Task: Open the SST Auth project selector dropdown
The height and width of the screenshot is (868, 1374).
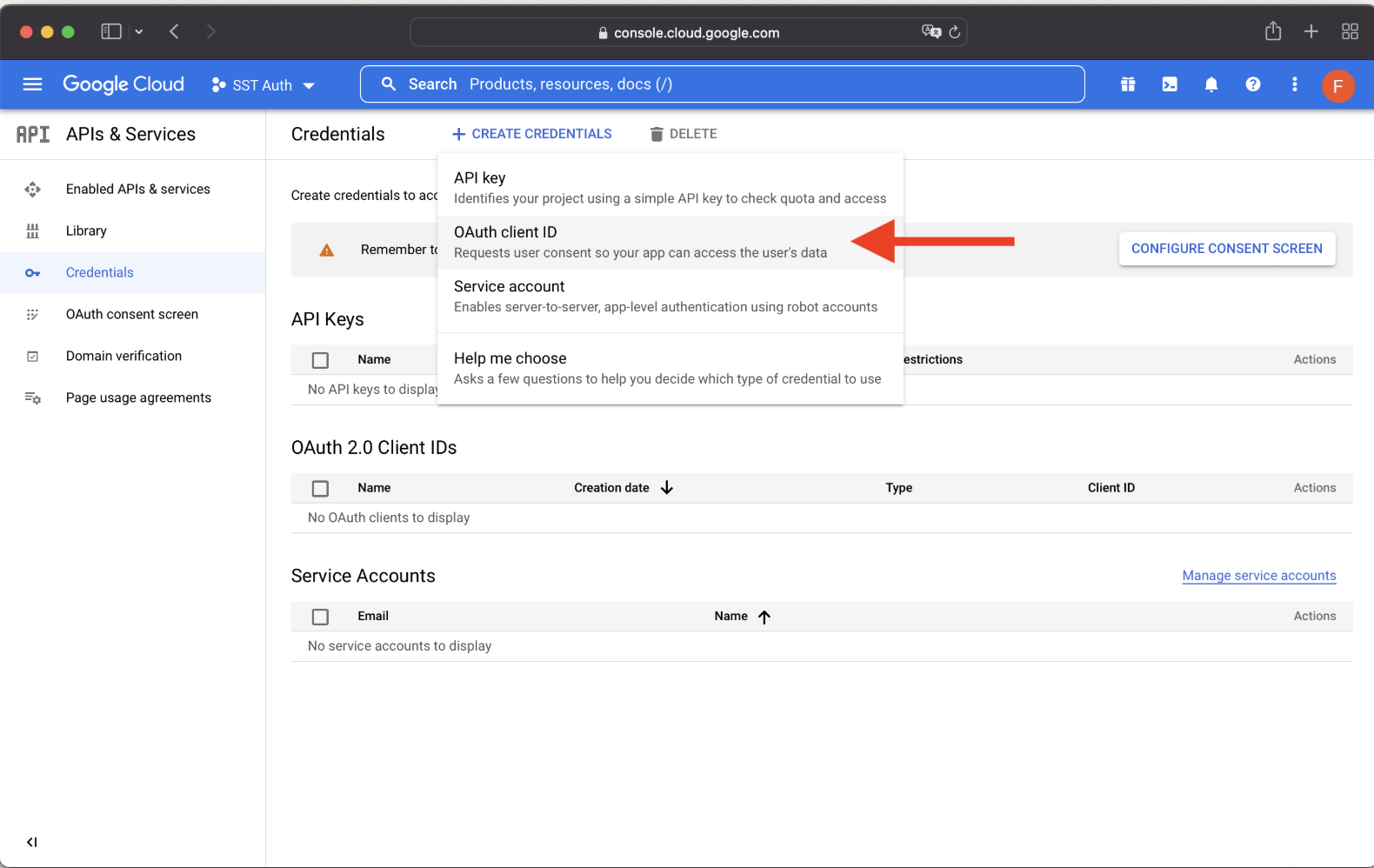Action: (x=263, y=85)
